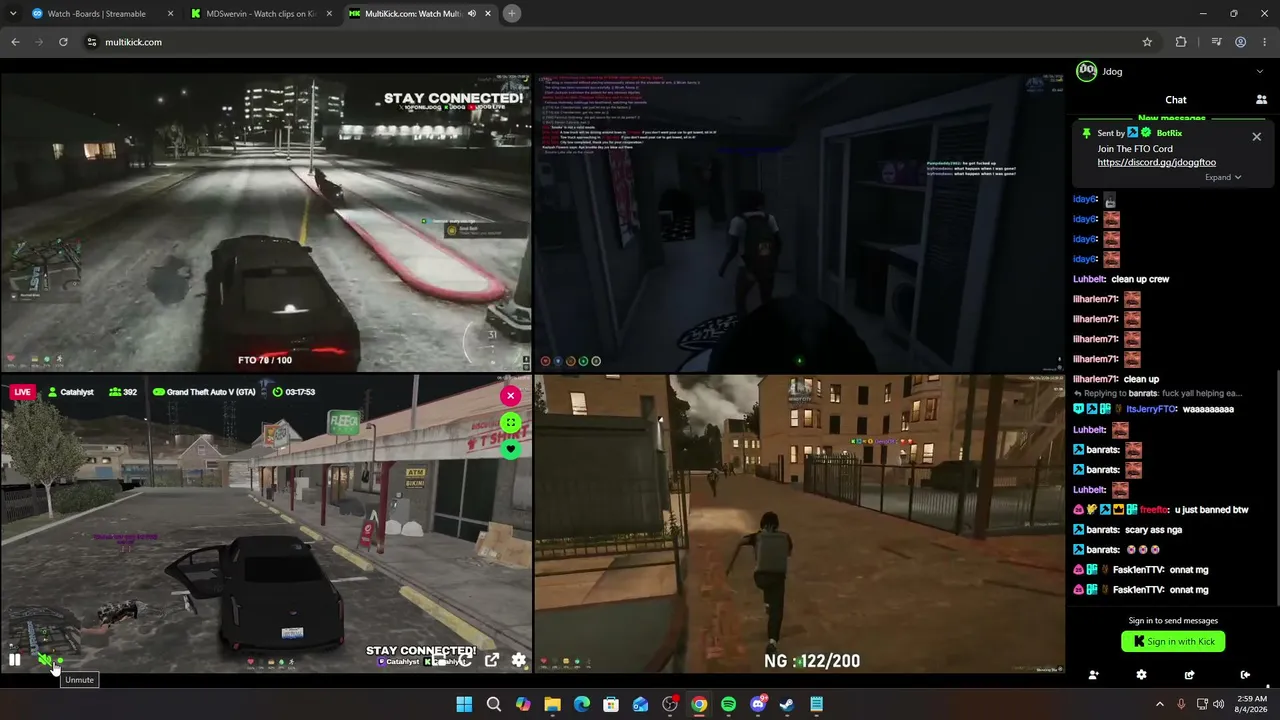Click freefto username in chat
The height and width of the screenshot is (720, 1280).
tap(1154, 510)
